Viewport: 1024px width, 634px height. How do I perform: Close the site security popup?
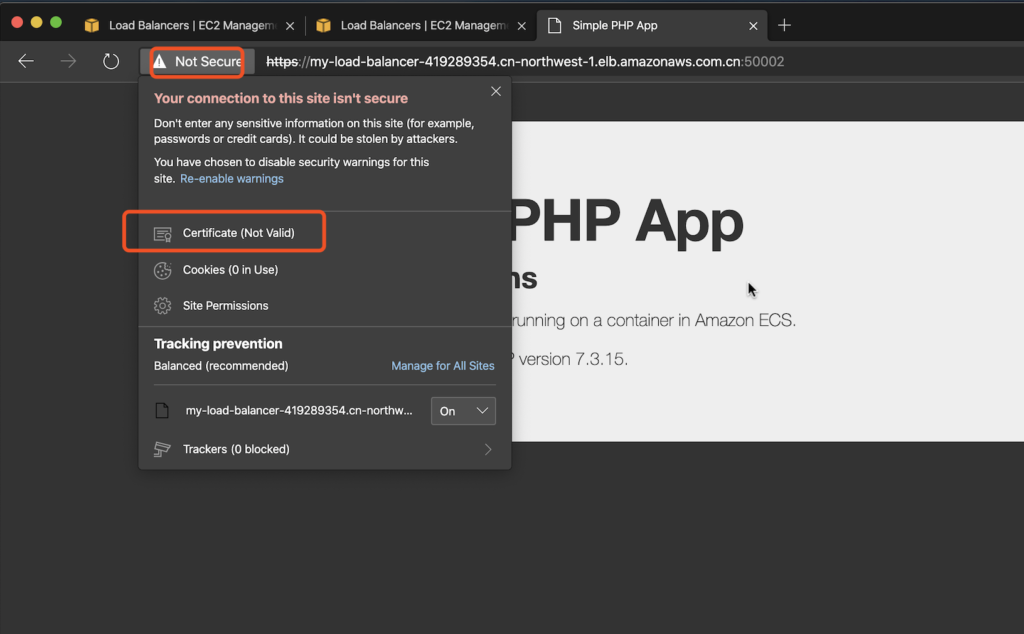(495, 91)
